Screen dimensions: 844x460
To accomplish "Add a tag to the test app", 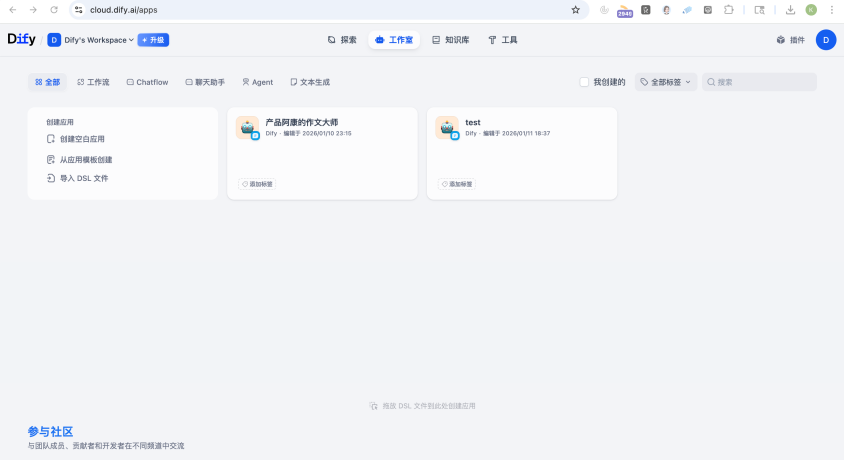I will 457,184.
